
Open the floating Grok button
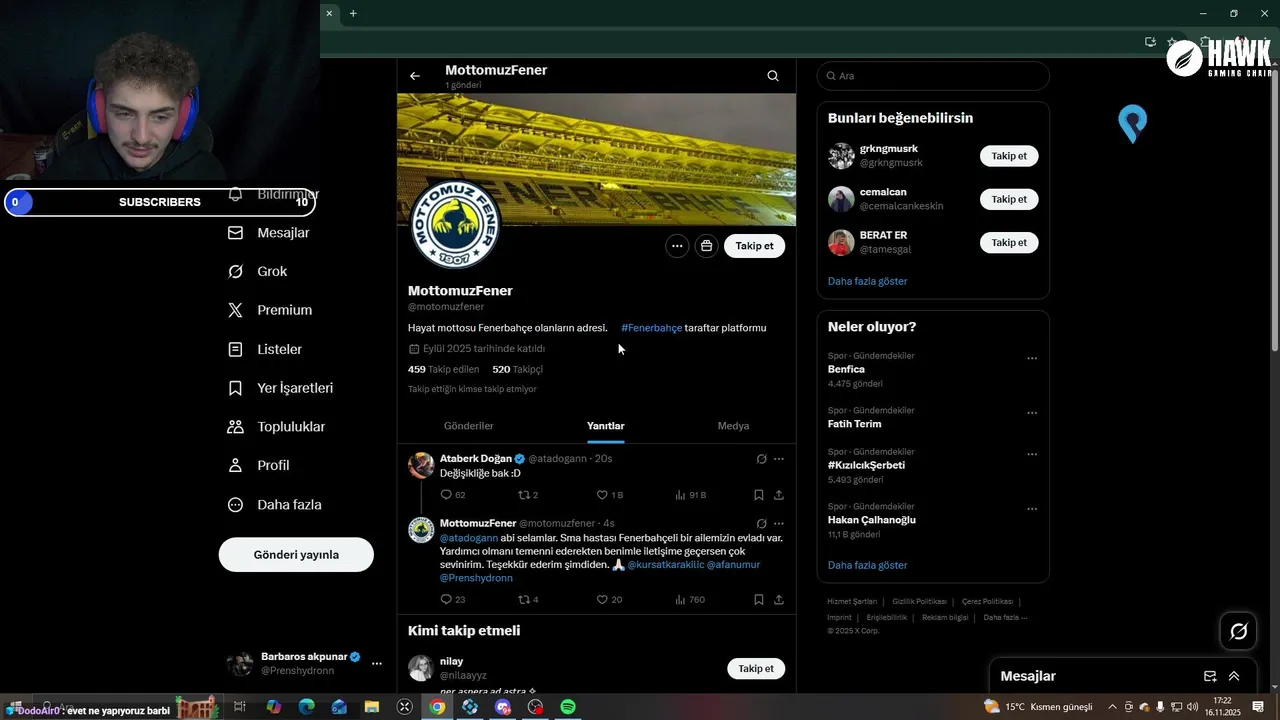[x=1238, y=631]
